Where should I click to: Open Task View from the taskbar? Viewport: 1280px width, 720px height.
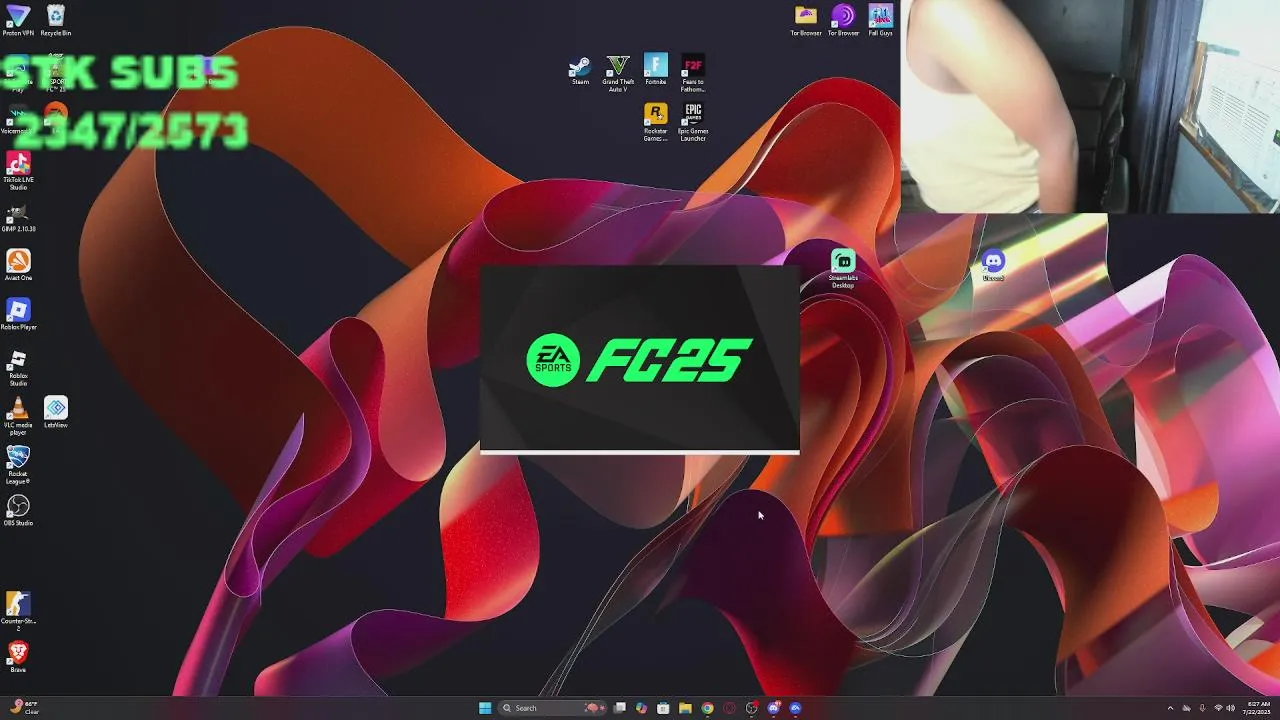(x=620, y=708)
